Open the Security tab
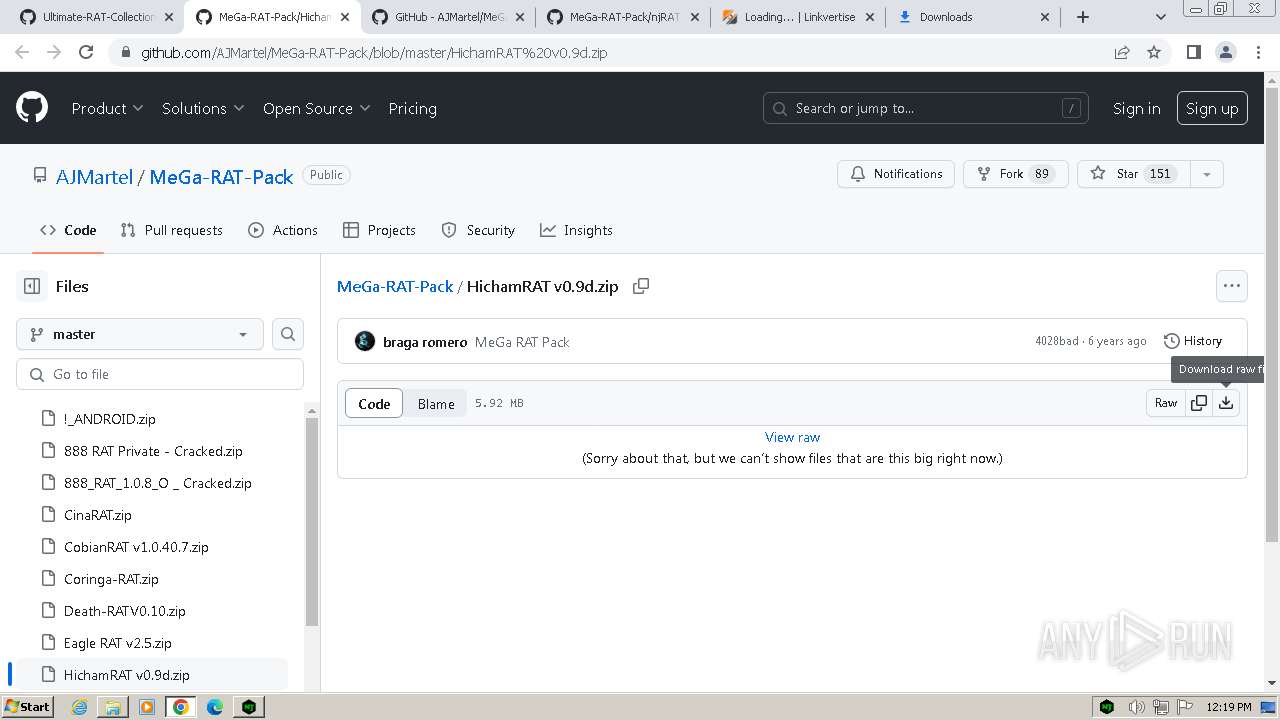 click(x=478, y=230)
